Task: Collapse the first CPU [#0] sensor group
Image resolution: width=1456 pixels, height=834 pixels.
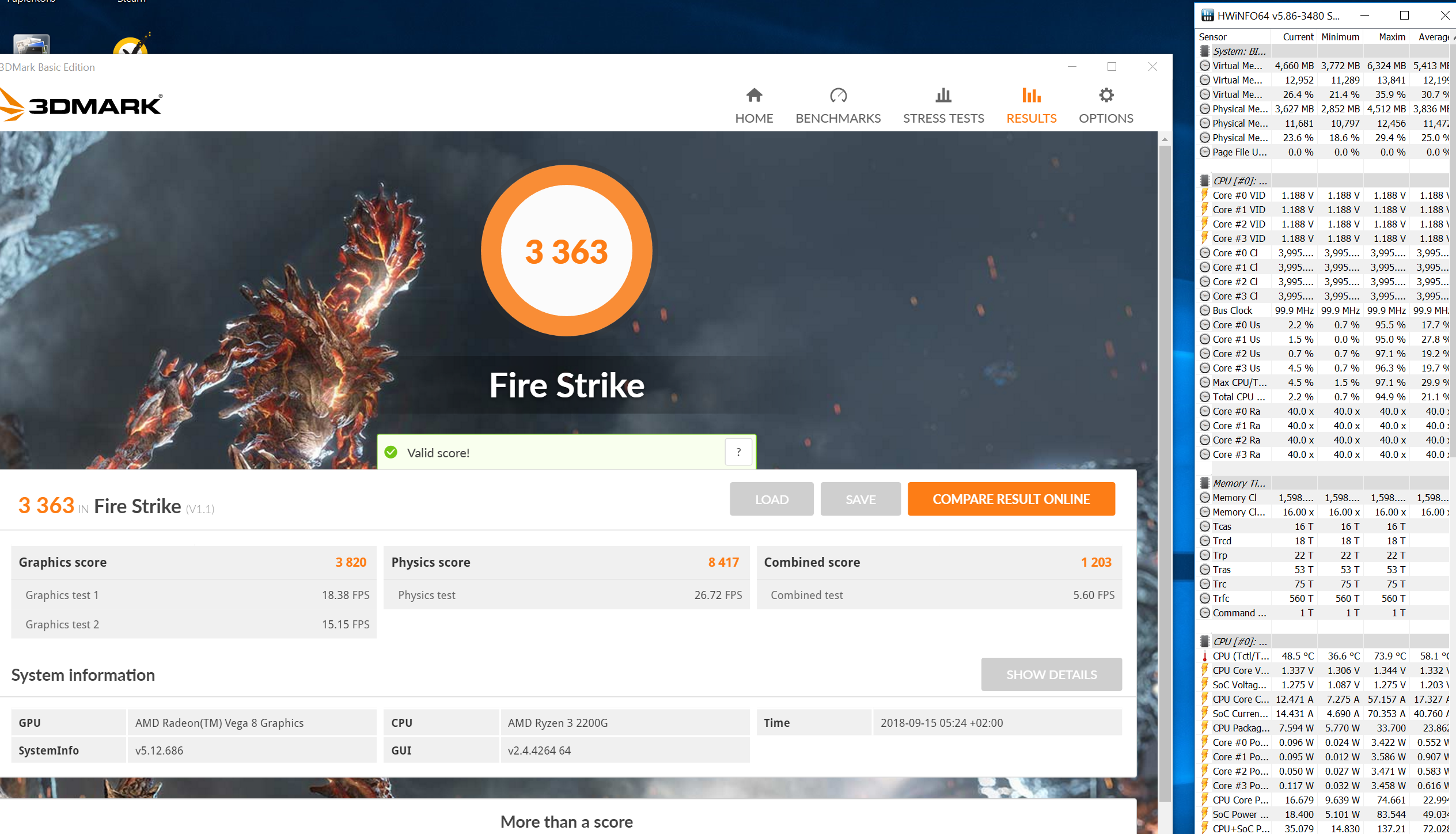Action: tap(1238, 181)
